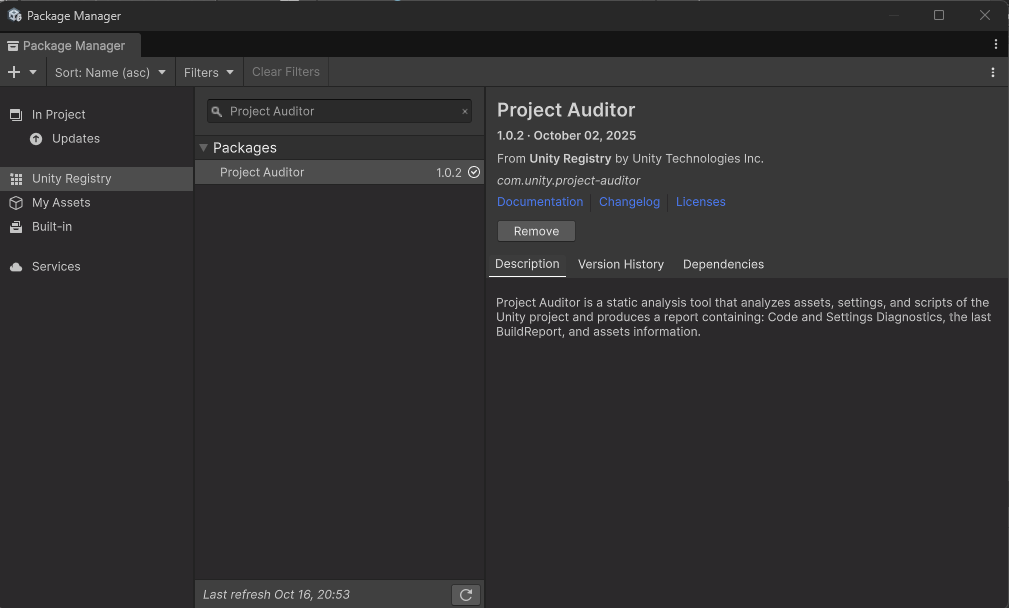Click the com.unity.project-auditor package ID
This screenshot has height=608, width=1009.
(x=568, y=181)
